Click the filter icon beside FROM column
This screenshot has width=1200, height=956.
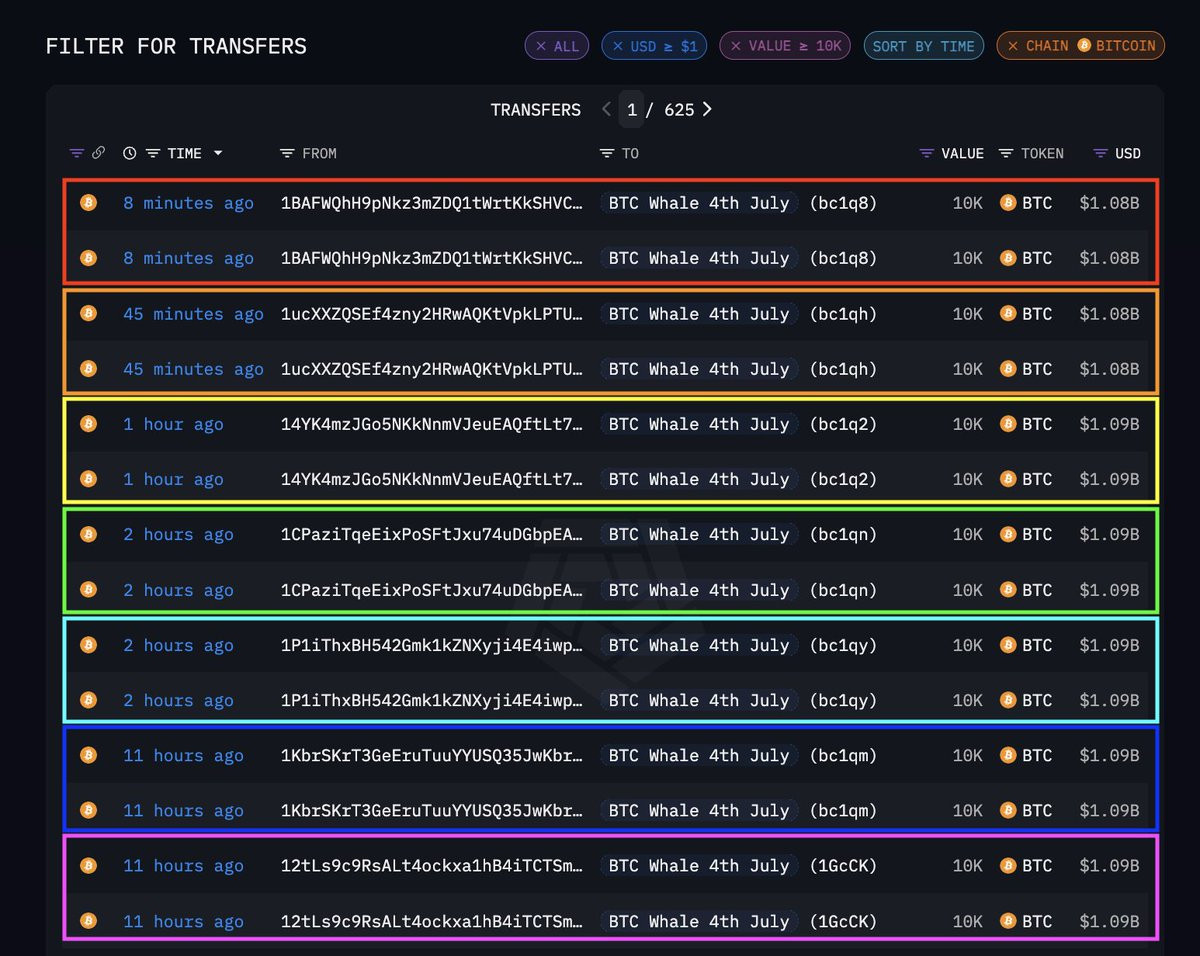tap(287, 153)
